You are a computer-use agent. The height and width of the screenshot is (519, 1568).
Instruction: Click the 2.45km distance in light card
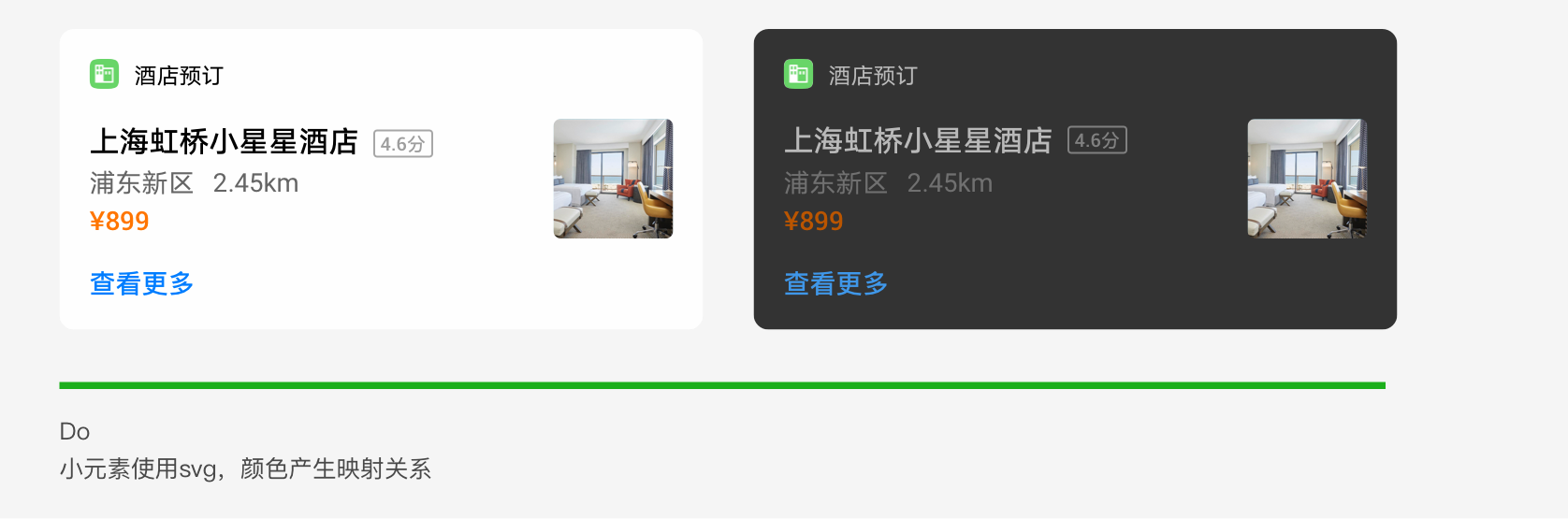(x=255, y=183)
